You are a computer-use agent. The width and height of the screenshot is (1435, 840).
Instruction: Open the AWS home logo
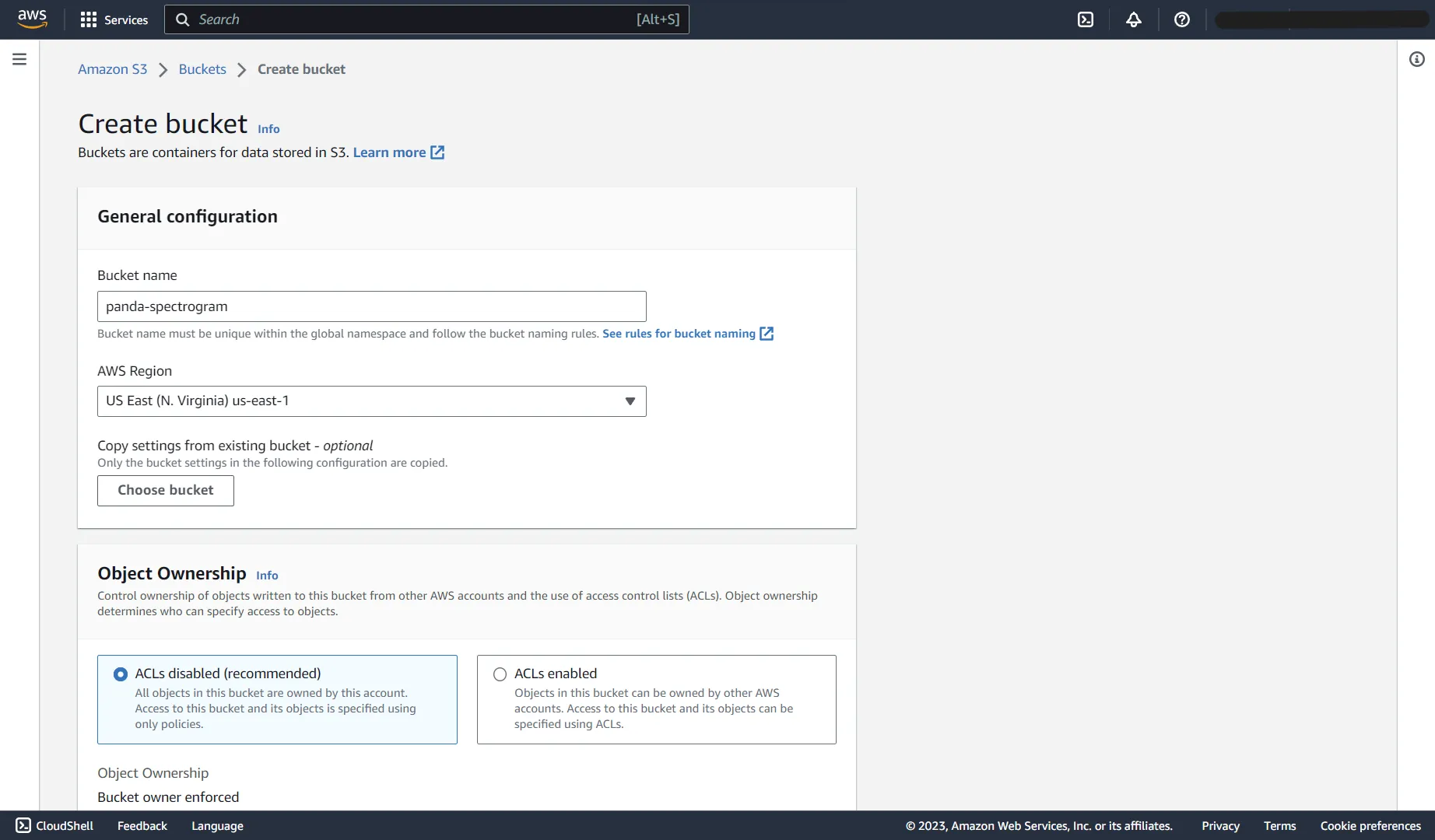(x=32, y=19)
